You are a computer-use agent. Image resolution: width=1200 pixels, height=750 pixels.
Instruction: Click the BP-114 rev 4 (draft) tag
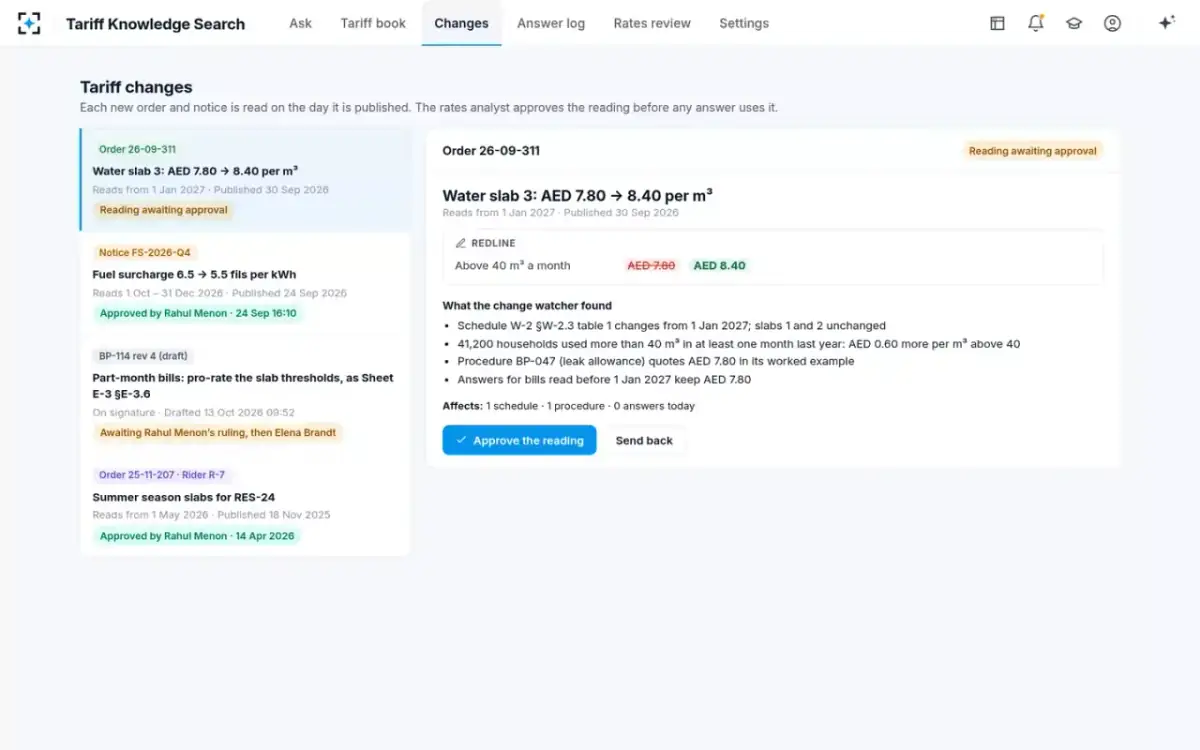[x=143, y=356]
